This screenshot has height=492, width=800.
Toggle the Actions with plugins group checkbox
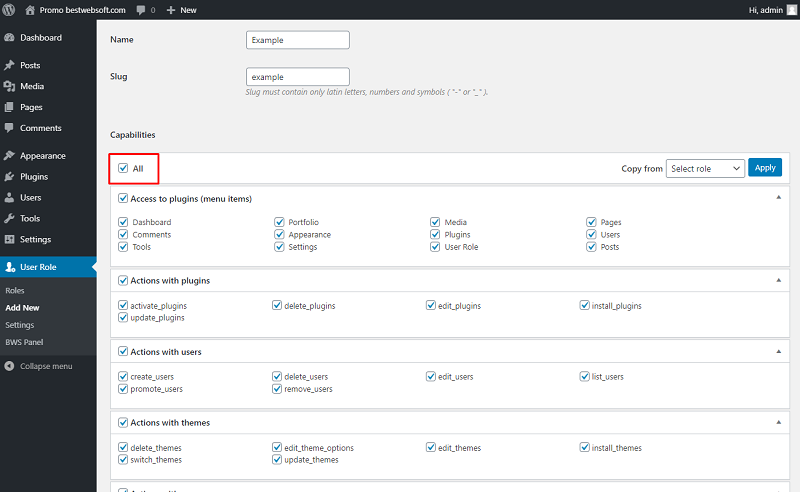(123, 280)
